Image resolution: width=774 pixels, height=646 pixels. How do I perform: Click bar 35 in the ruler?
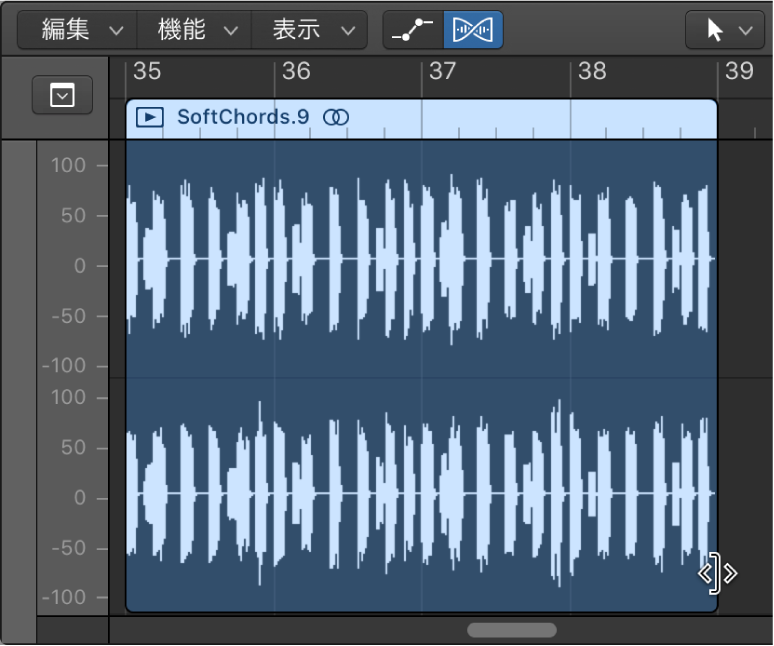point(147,71)
